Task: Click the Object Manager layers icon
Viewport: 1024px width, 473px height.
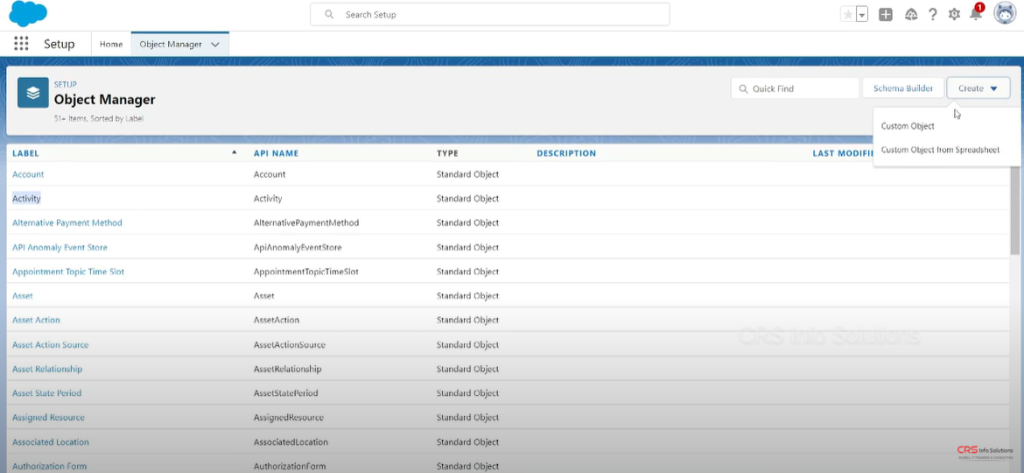Action: (x=33, y=93)
